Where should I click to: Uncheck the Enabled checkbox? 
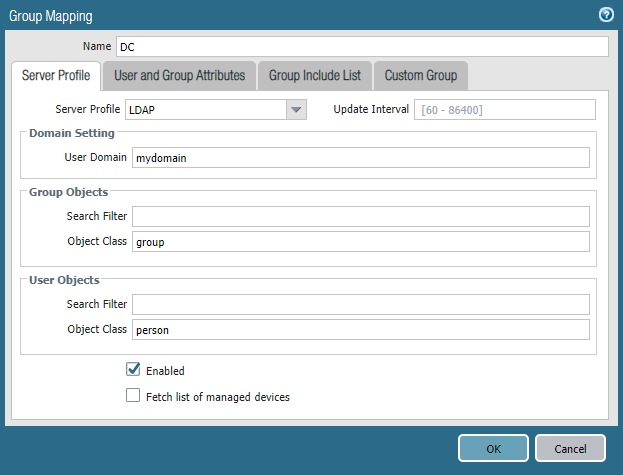(133, 370)
